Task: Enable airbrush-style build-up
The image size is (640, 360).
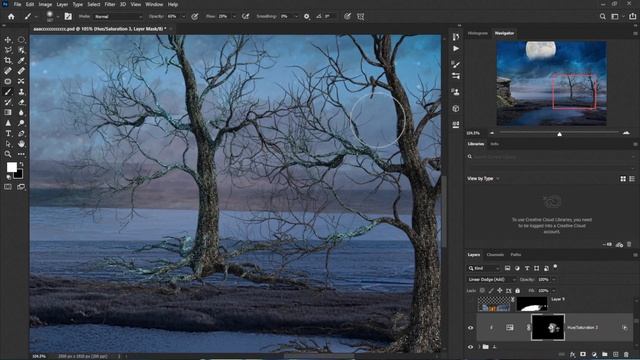Action: [x=245, y=17]
